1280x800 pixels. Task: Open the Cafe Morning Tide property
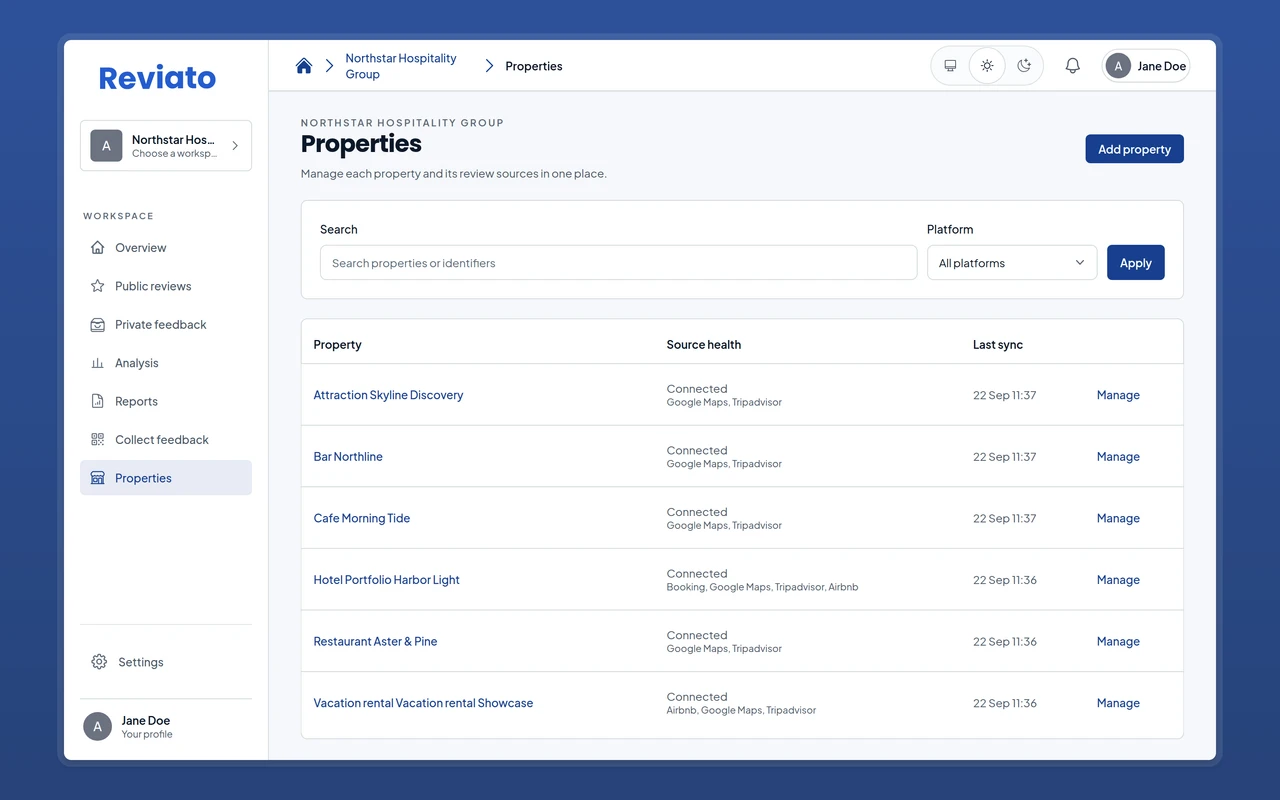(x=362, y=518)
